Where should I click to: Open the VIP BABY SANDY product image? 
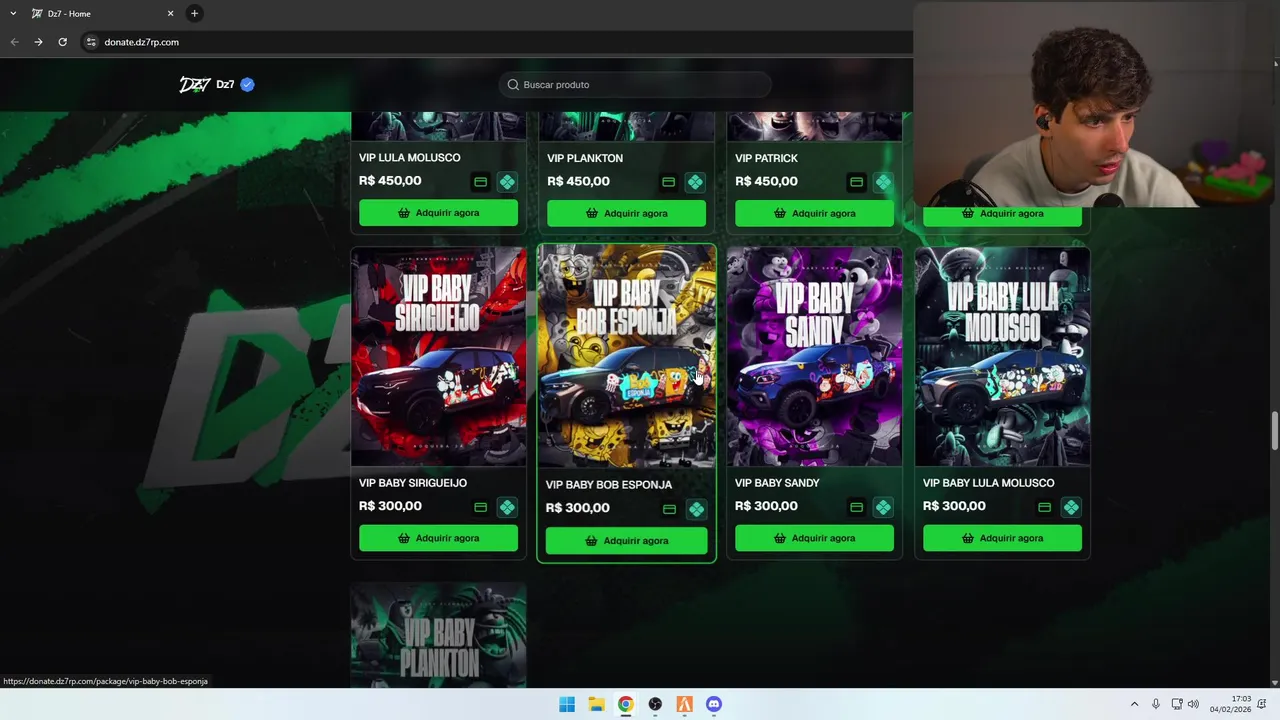coord(814,357)
